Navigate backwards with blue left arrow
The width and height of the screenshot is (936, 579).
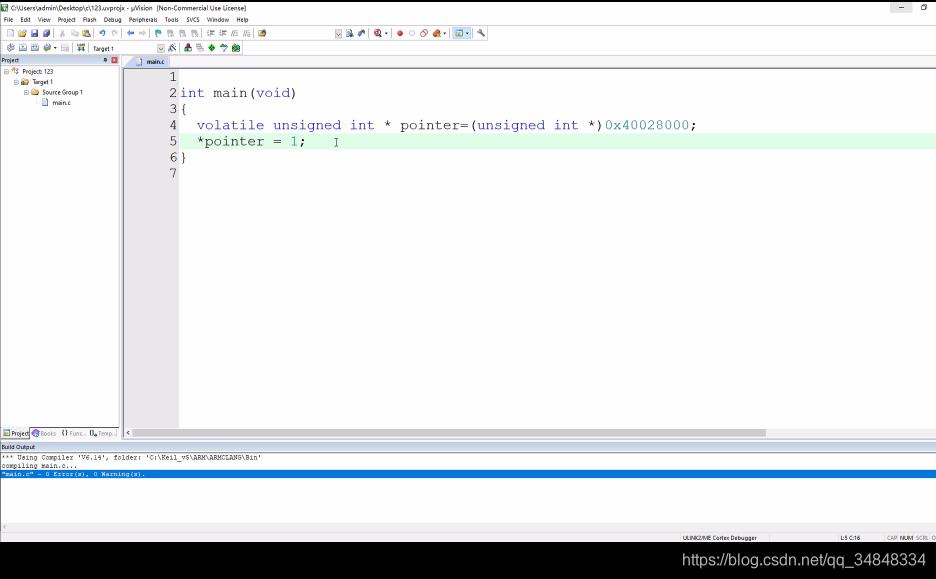pyautogui.click(x=130, y=33)
